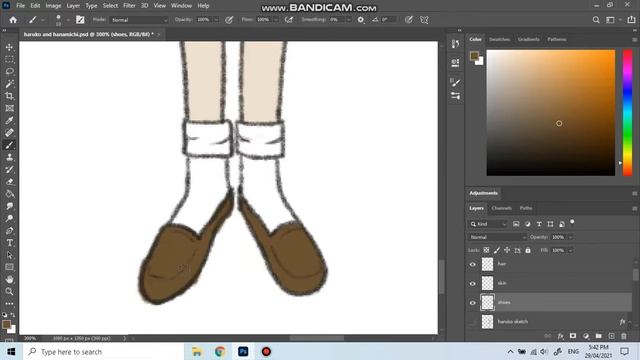
Task: Select the shoes layer thumbnail
Action: click(487, 302)
